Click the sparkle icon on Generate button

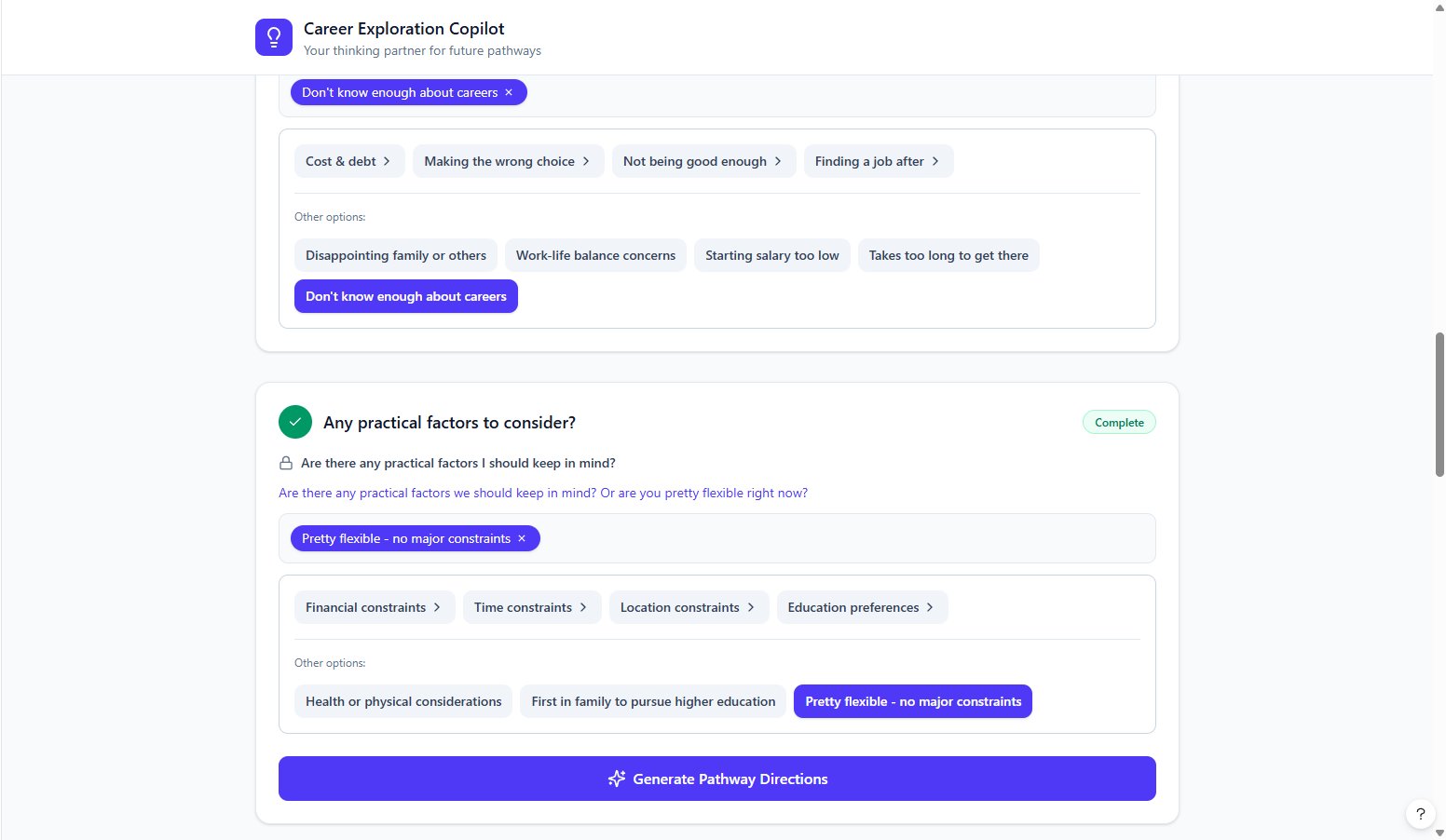click(616, 779)
